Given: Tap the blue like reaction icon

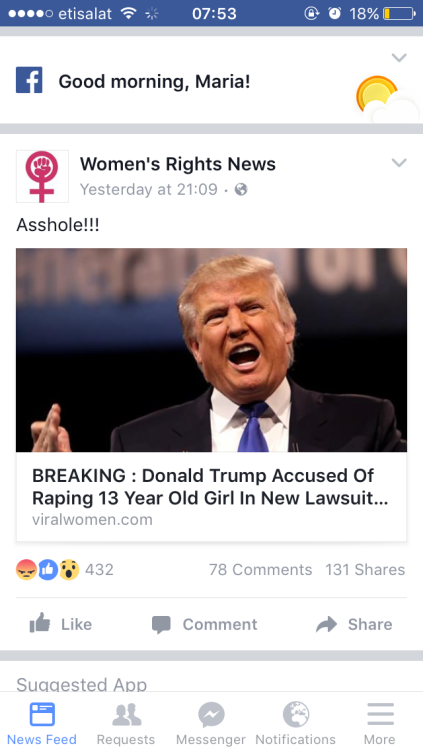Looking at the screenshot, I should click(47, 570).
